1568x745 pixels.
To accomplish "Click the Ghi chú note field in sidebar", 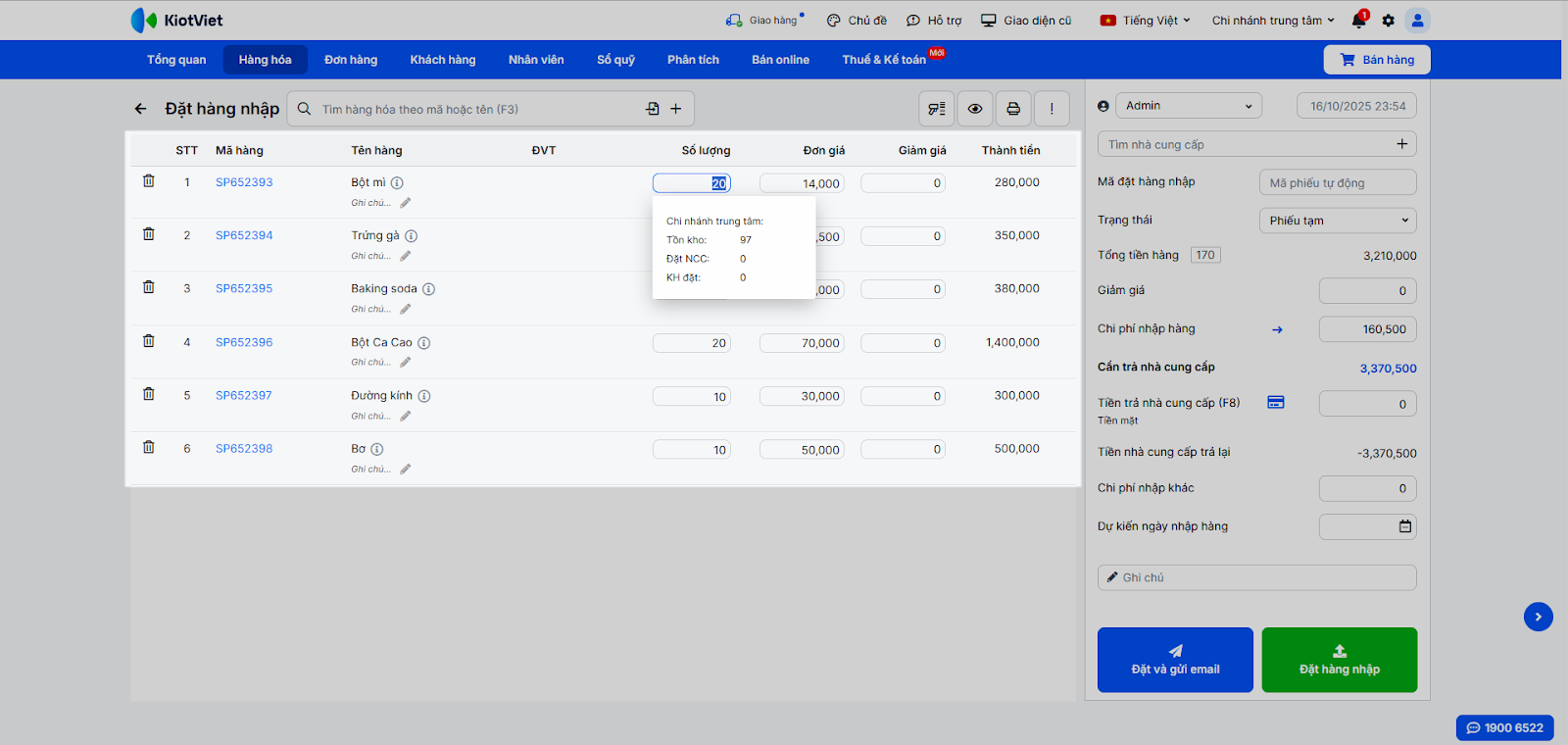I will click(1257, 577).
